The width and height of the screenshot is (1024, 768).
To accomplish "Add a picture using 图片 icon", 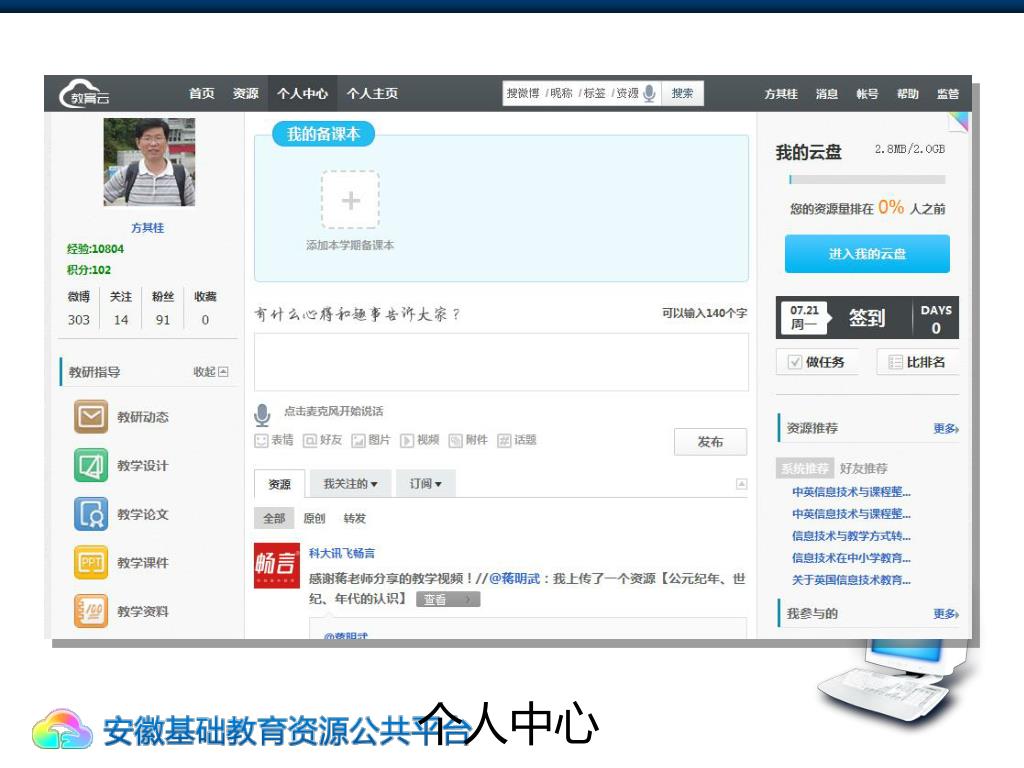I will [358, 440].
